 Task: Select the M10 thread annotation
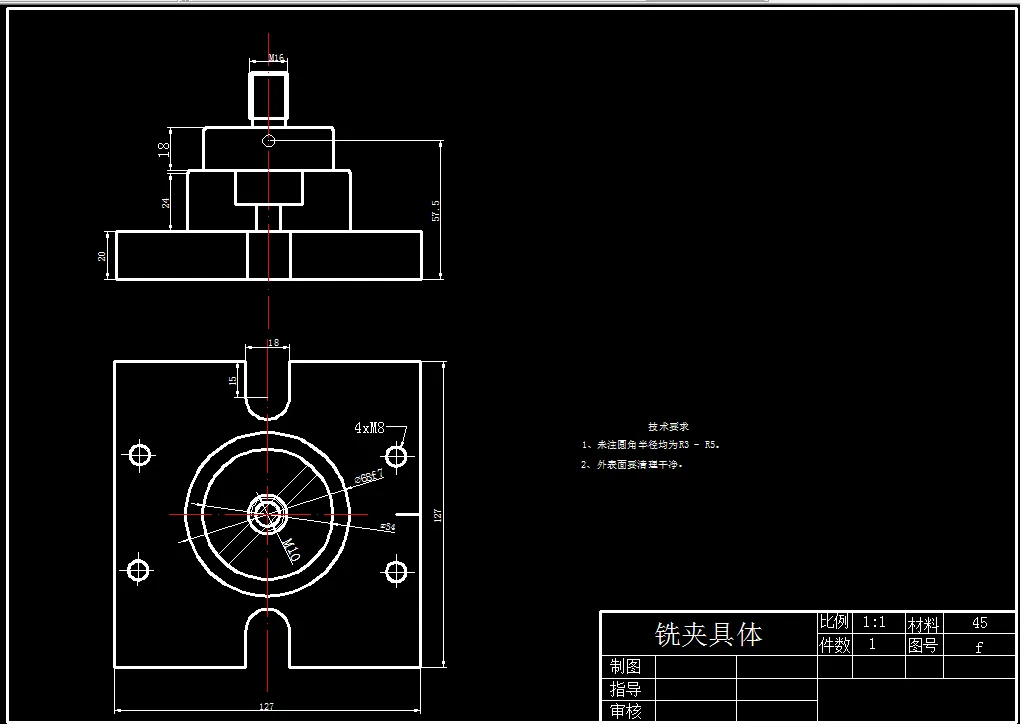[x=291, y=547]
